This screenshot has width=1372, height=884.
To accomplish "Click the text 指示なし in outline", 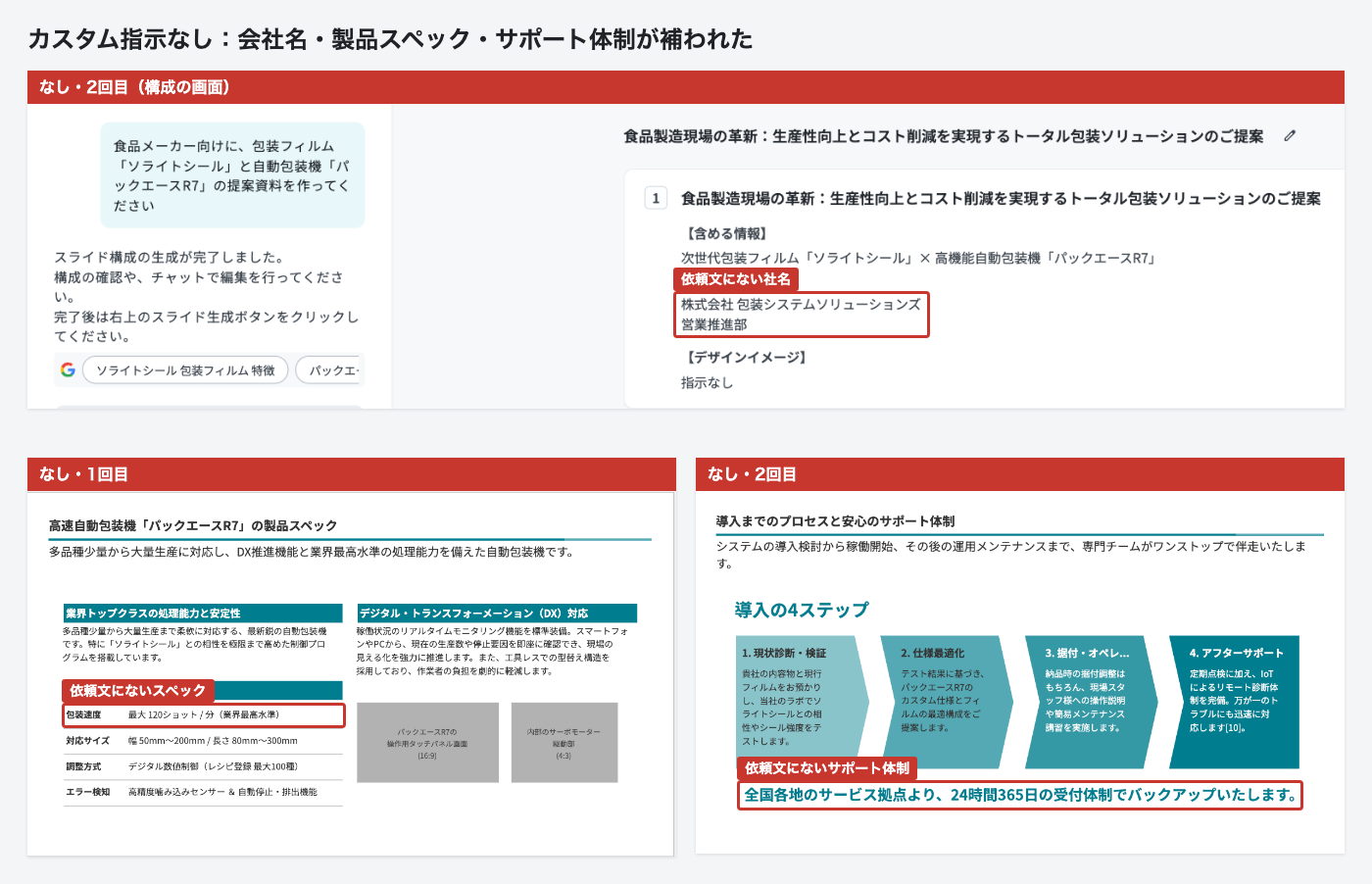I will pos(707,383).
